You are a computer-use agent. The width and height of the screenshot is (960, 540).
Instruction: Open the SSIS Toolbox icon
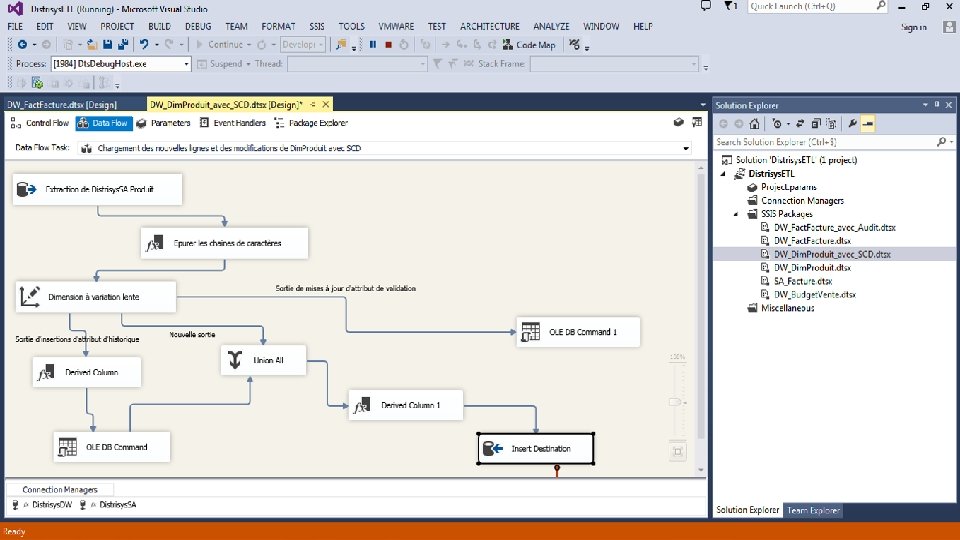(x=678, y=122)
